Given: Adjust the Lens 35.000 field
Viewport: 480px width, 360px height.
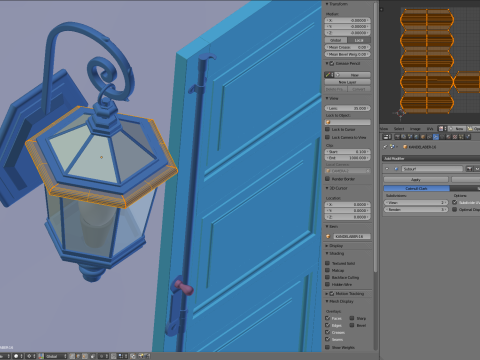Looking at the screenshot, I should pos(348,108).
